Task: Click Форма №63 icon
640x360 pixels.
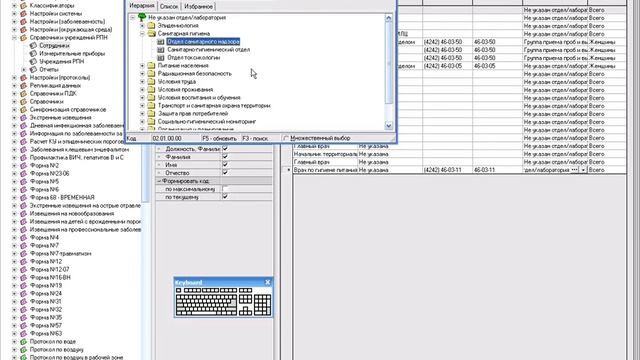Action: point(24,333)
